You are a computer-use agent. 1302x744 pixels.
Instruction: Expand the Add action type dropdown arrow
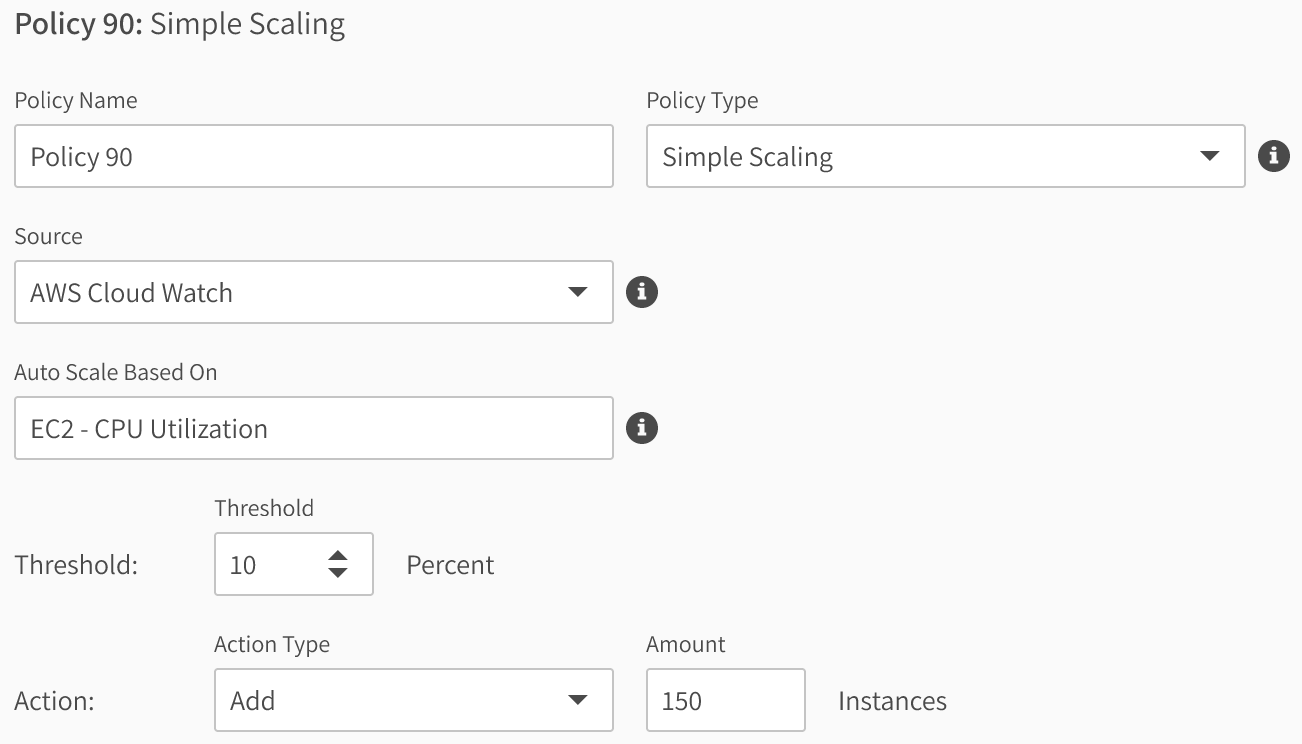pos(577,700)
